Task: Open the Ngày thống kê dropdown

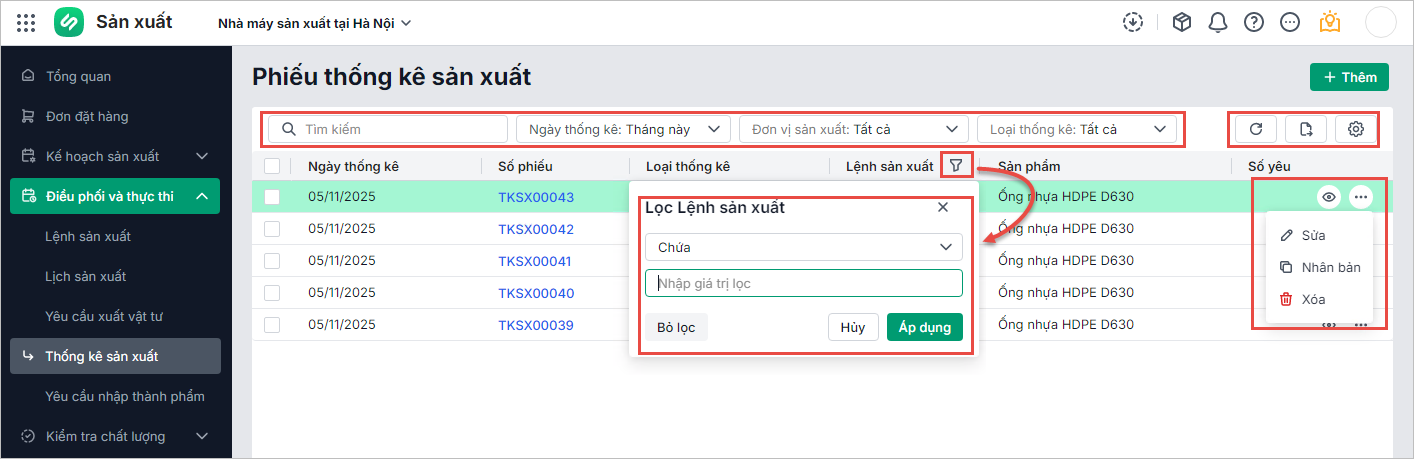Action: pos(623,129)
